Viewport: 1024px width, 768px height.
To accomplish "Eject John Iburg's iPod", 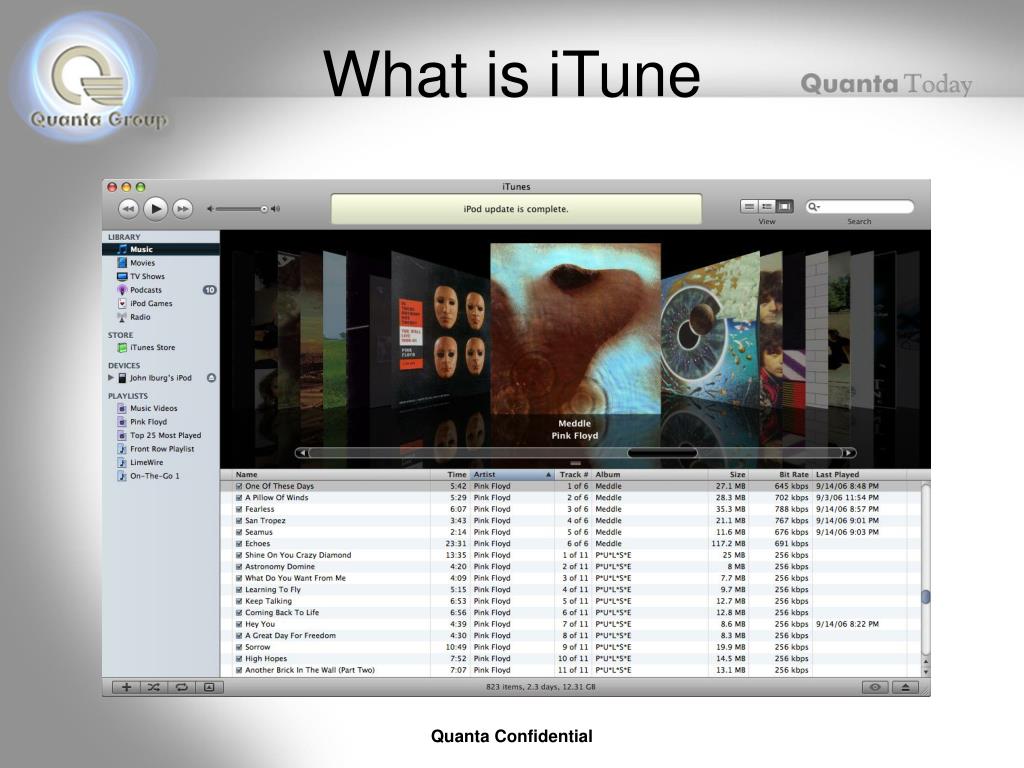I will coord(211,377).
